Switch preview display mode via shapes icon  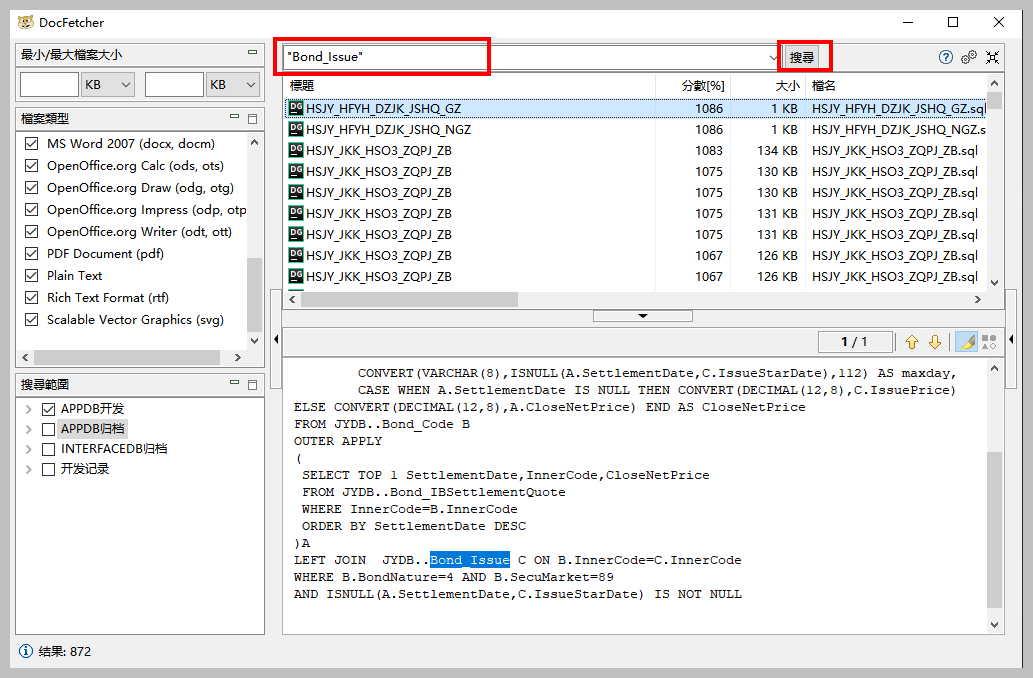point(988,342)
